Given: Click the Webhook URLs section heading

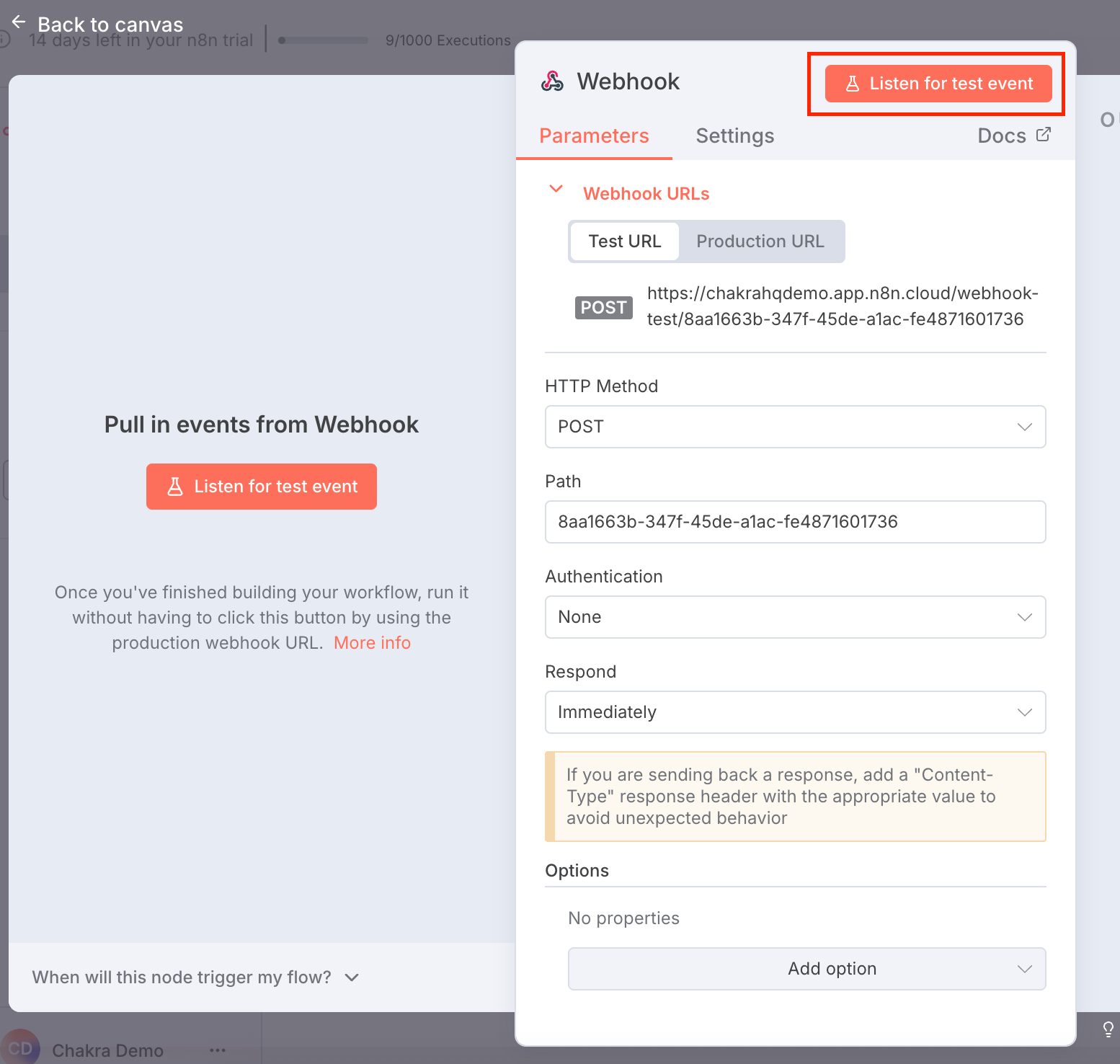Looking at the screenshot, I should tap(646, 194).
